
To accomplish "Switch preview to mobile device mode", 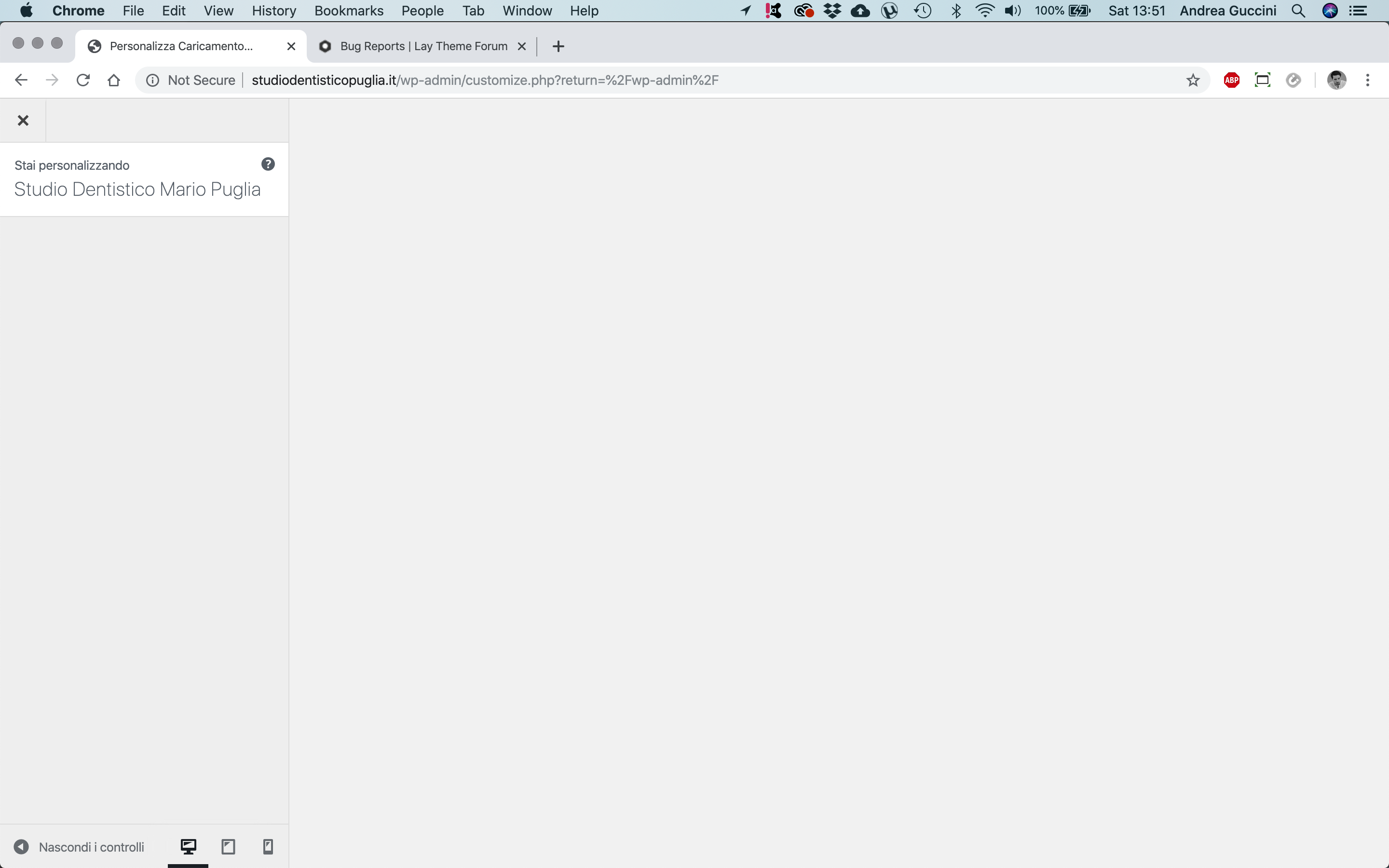I will point(268,847).
